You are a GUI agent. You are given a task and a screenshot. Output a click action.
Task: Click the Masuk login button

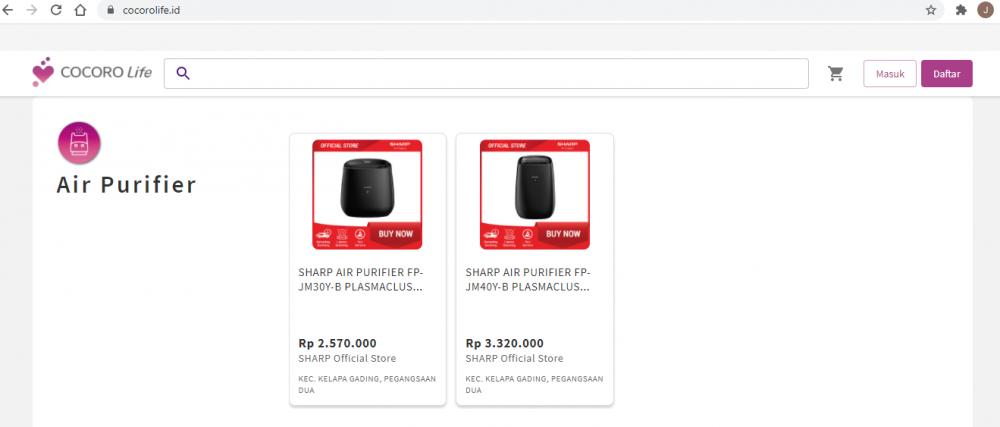click(890, 74)
